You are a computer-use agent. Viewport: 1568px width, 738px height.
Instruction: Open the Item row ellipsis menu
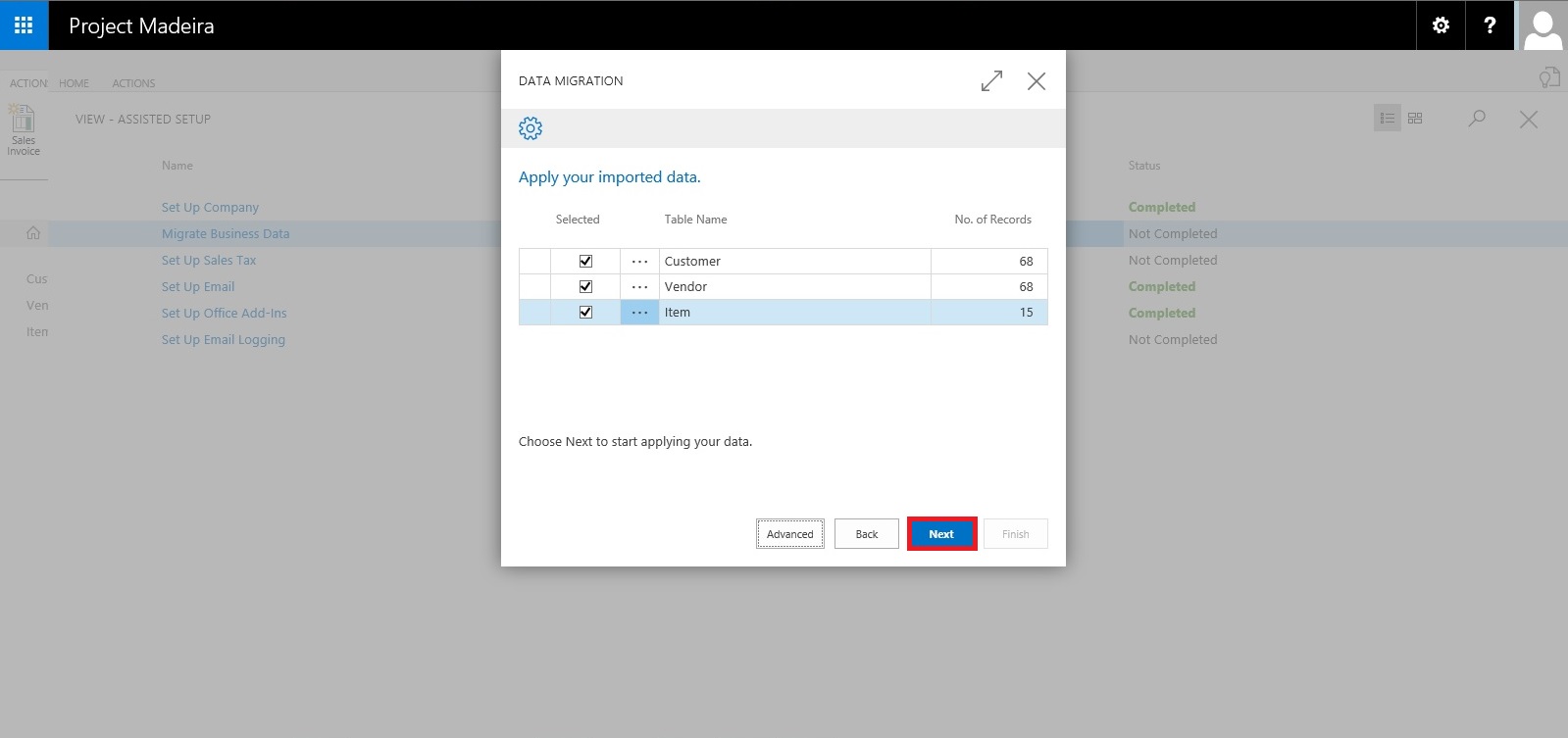coord(639,313)
